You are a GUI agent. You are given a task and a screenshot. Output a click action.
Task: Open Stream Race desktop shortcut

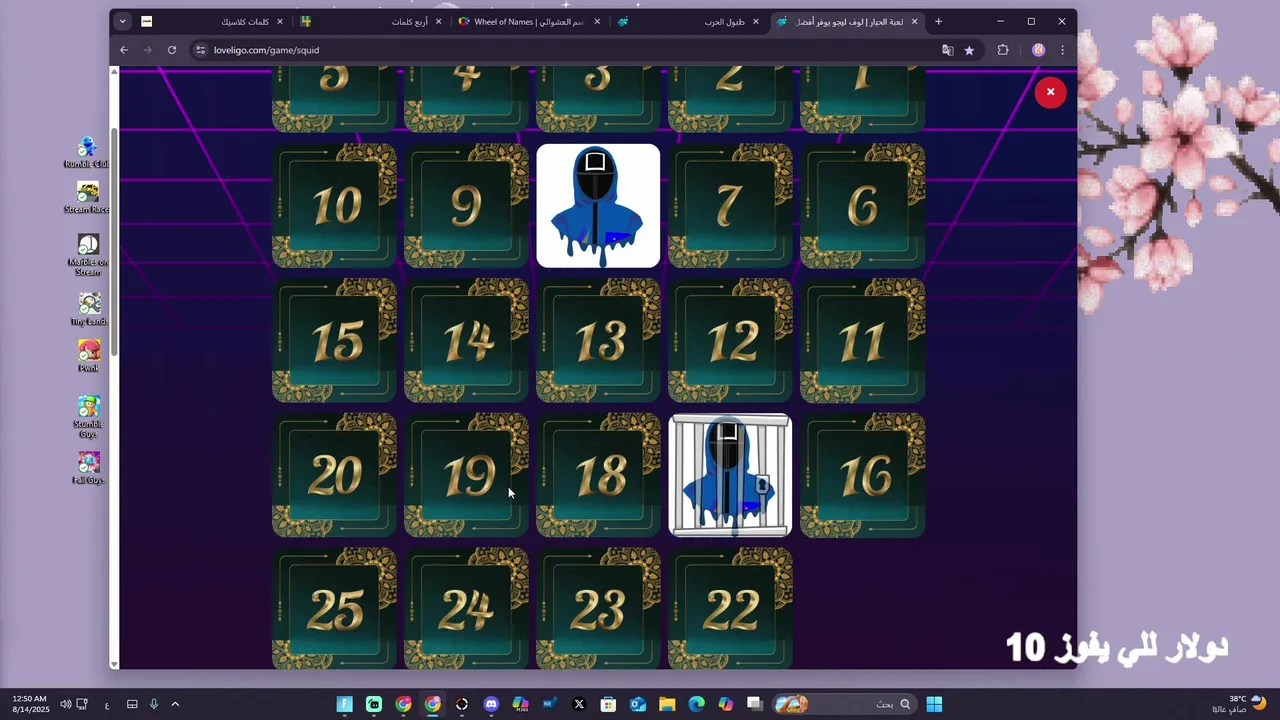[x=87, y=198]
